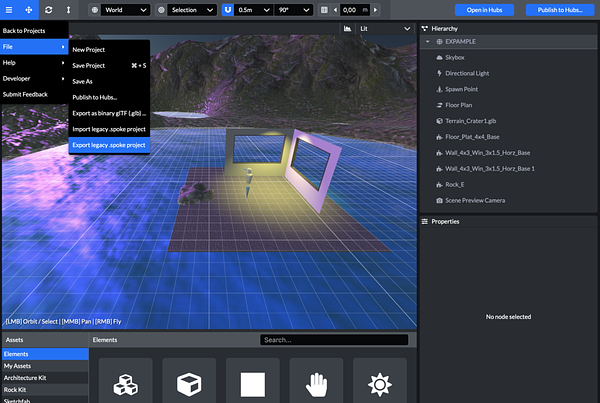Add the light element with sun icon
The height and width of the screenshot is (403, 600).
380,383
